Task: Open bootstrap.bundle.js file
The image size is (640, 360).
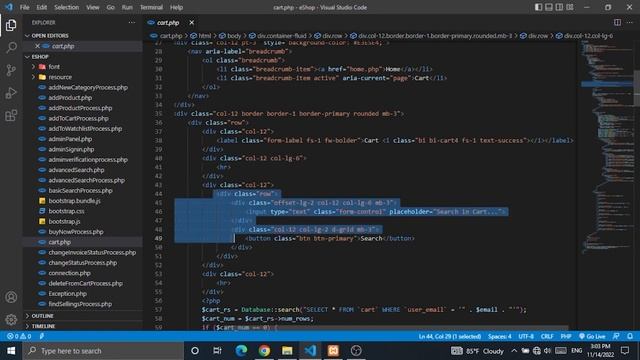Action: (74, 201)
